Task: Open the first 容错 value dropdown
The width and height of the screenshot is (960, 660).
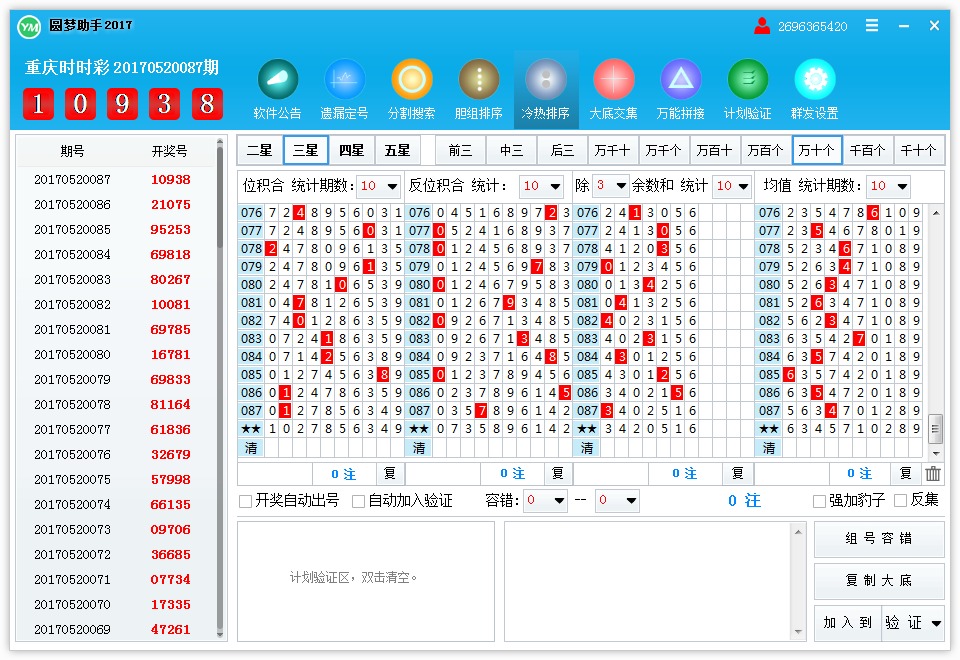Action: coord(544,500)
